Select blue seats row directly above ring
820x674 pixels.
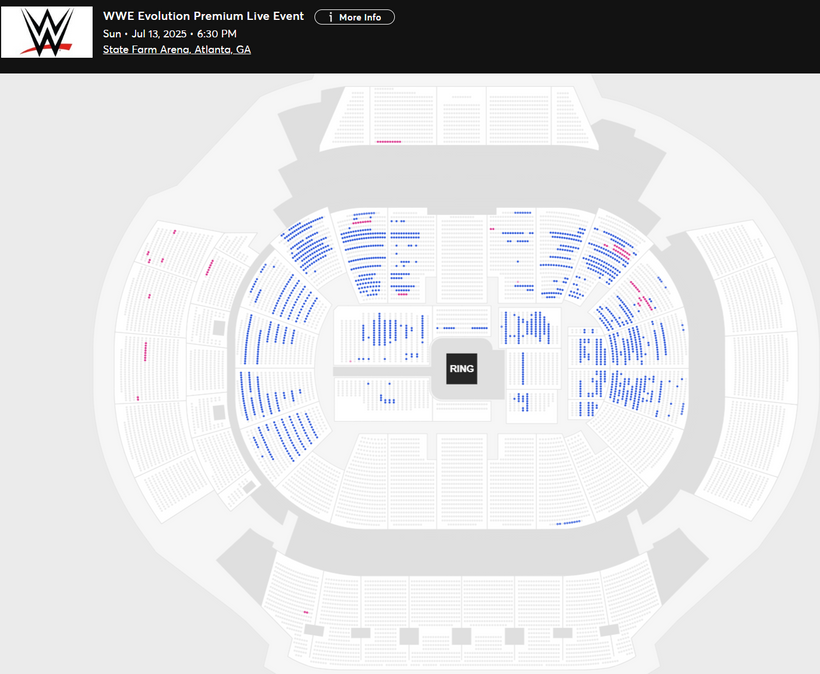point(460,327)
